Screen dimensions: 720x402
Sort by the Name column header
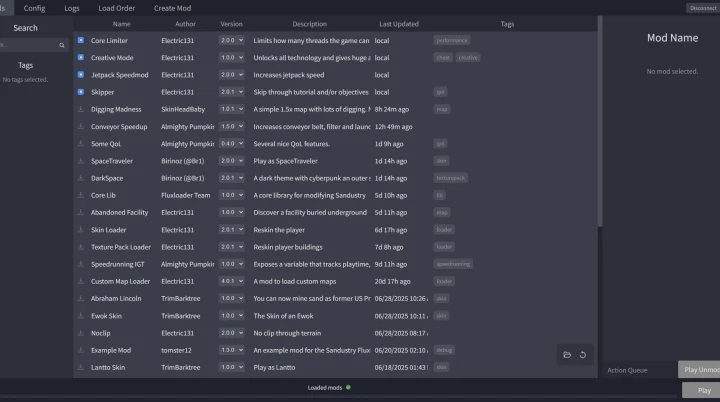(x=122, y=24)
